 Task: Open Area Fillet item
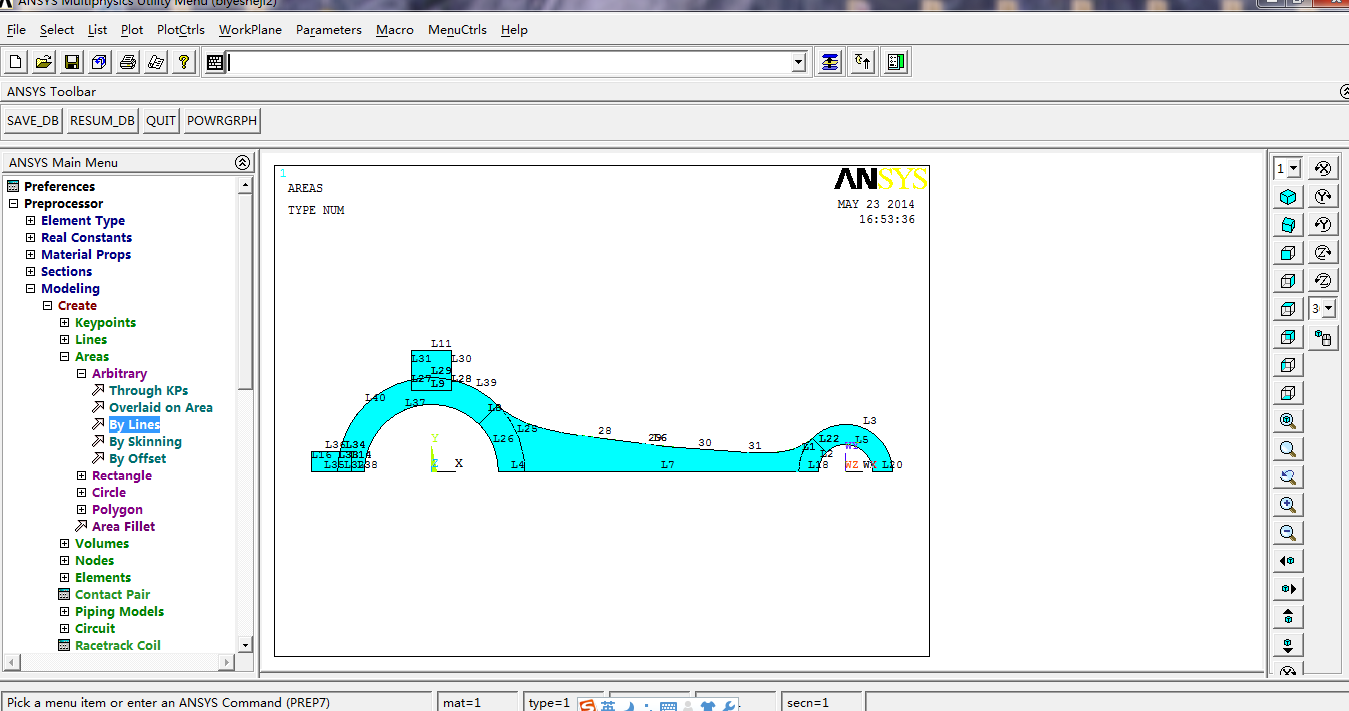pos(123,527)
